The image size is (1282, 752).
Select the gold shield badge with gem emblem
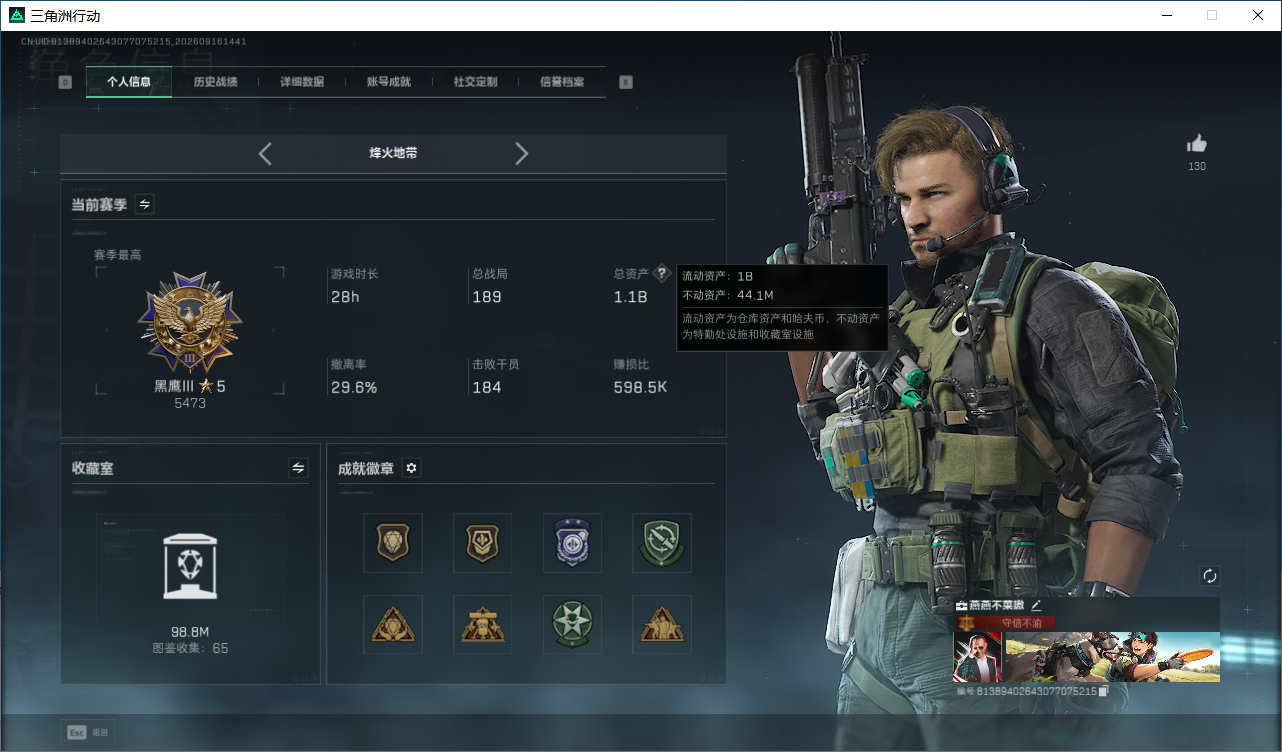[x=393, y=543]
